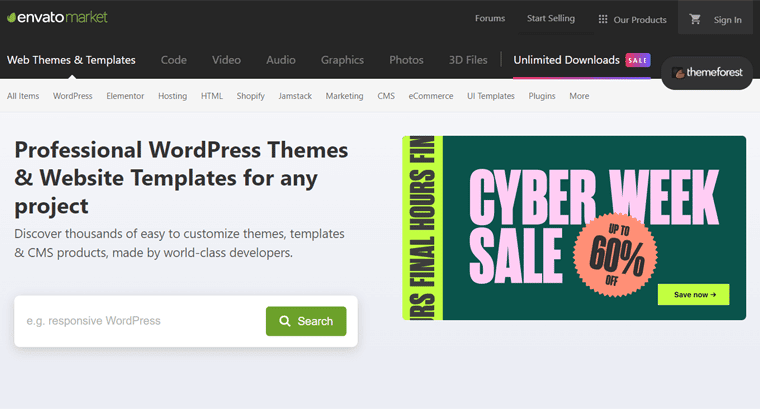Click Sign In
The width and height of the screenshot is (760, 409).
728,20
